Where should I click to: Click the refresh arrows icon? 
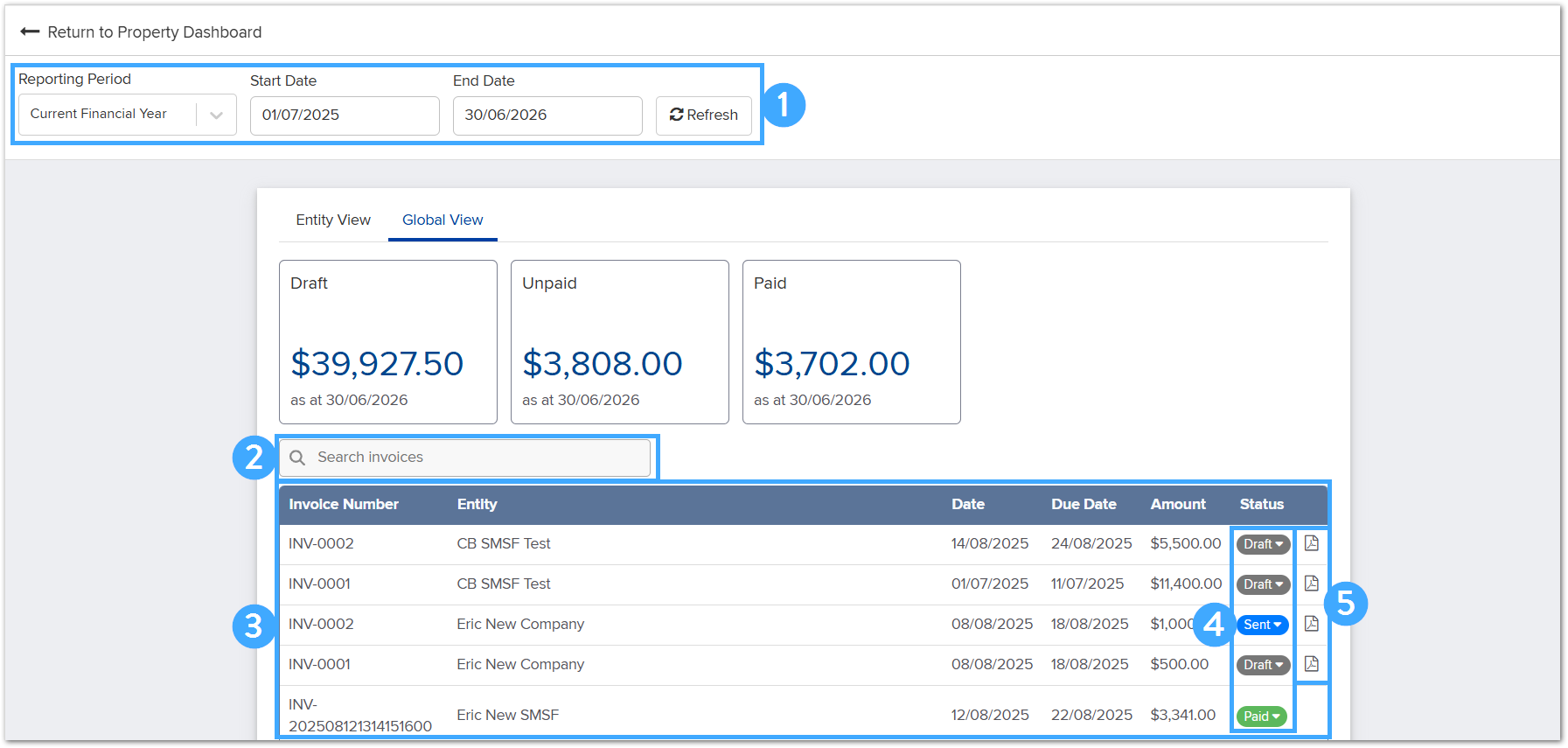point(676,115)
